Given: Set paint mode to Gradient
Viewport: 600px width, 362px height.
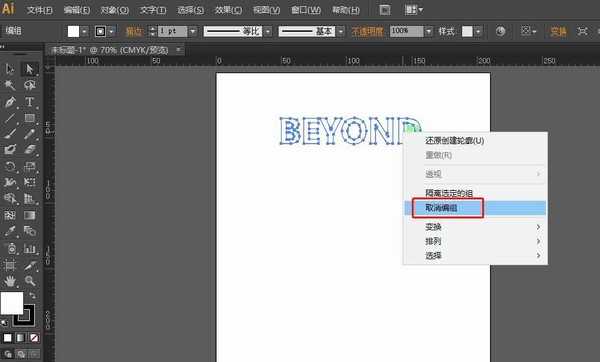Looking at the screenshot, I should (21, 338).
